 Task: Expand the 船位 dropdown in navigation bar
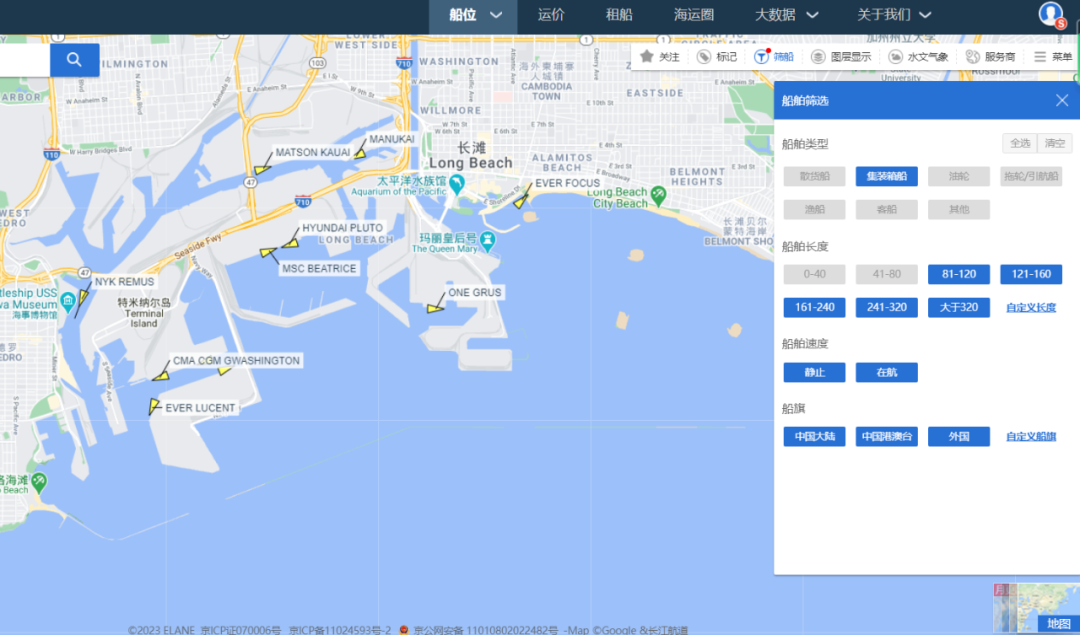pyautogui.click(x=474, y=14)
